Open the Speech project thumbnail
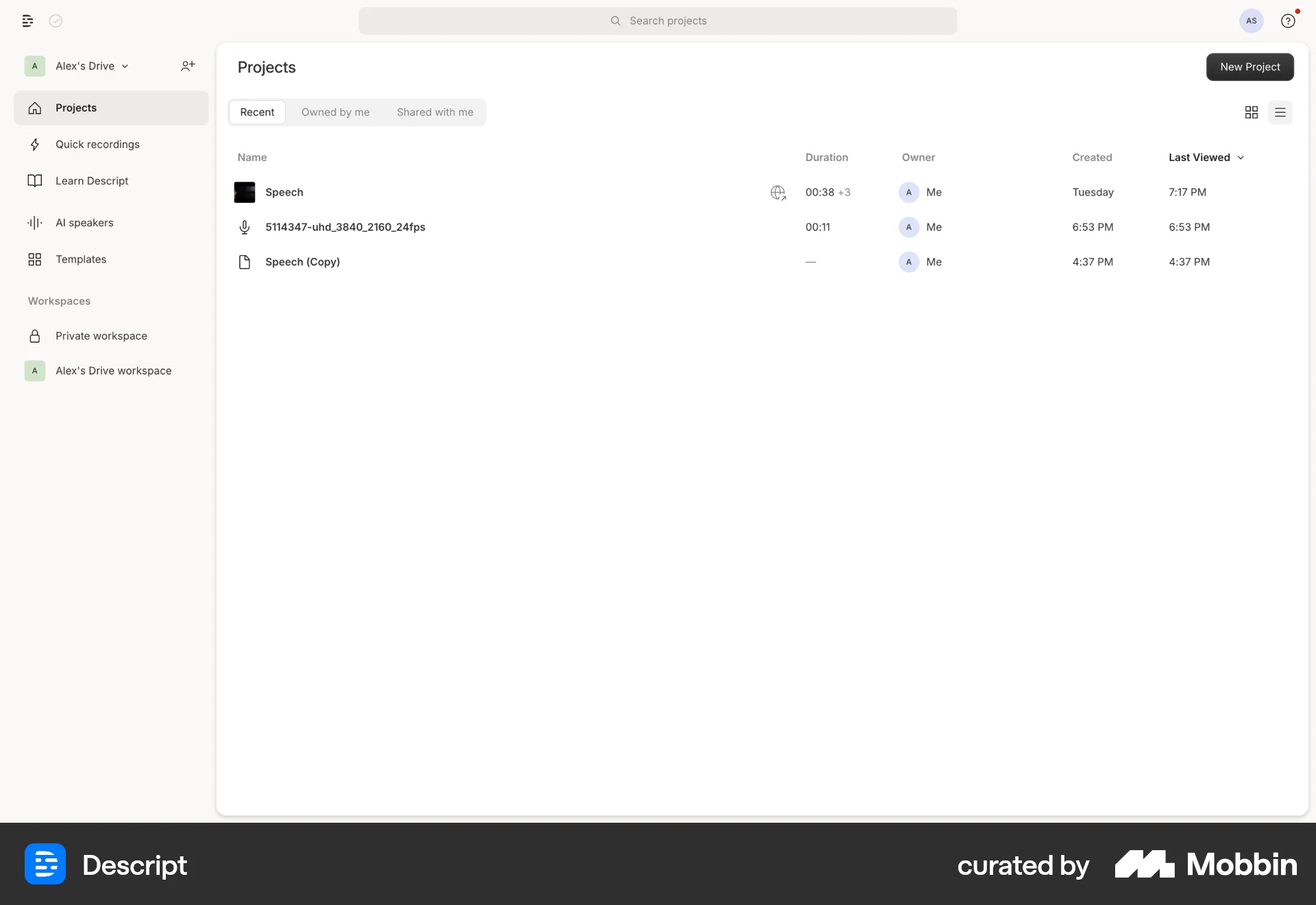1316x905 pixels. 245,192
